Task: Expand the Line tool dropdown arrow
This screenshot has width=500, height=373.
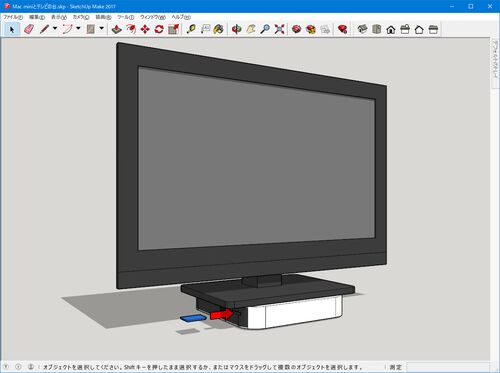Action: tap(55, 29)
